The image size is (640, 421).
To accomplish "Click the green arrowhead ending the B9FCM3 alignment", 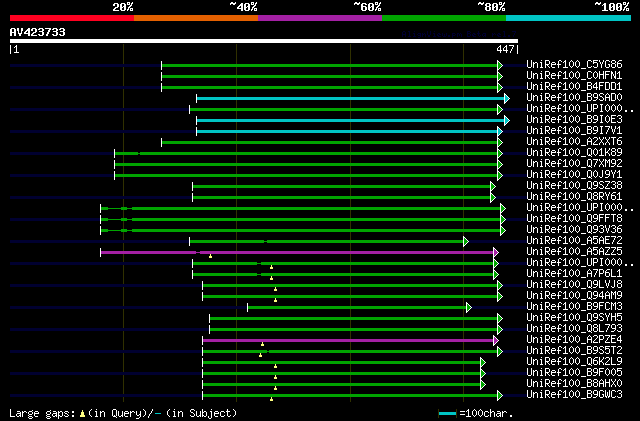I will tap(469, 307).
